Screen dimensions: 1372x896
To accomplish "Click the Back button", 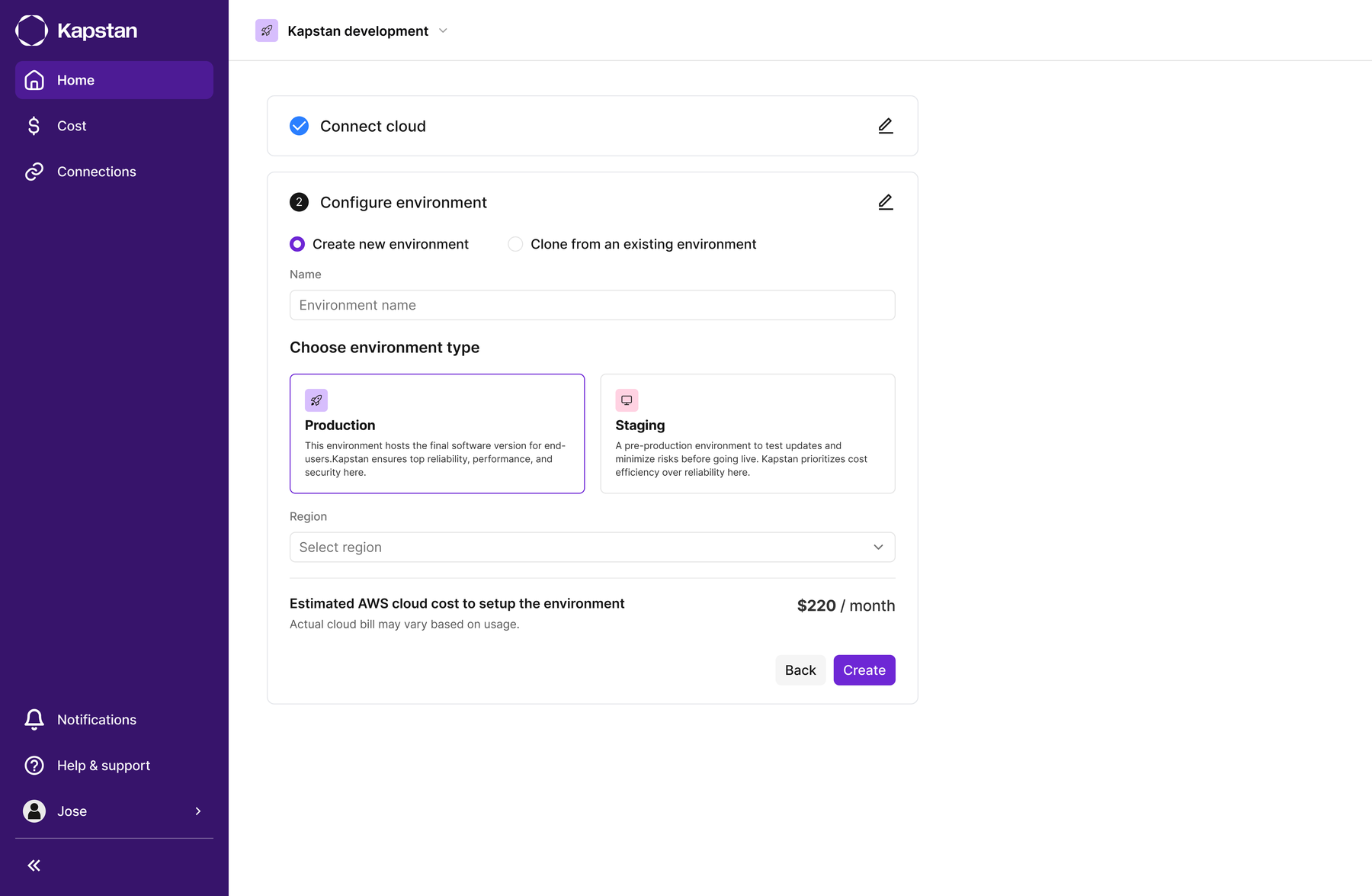I will tap(800, 670).
